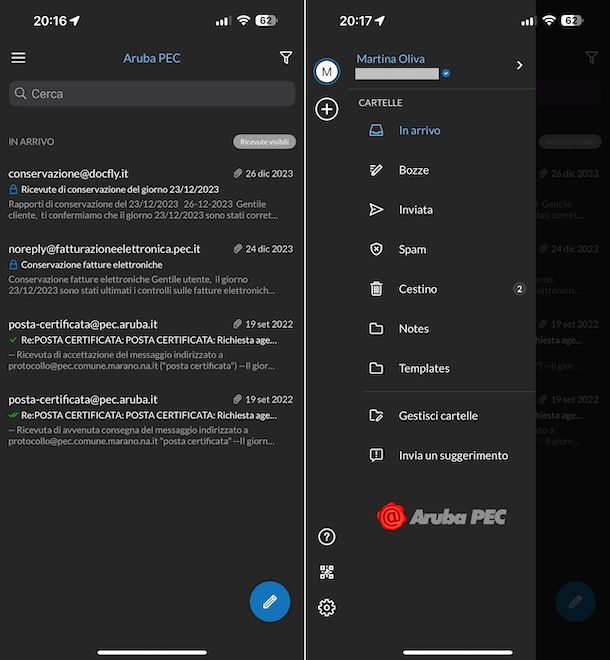This screenshot has height=660, width=610.
Task: Tap the plus circle to add account
Action: [x=327, y=109]
